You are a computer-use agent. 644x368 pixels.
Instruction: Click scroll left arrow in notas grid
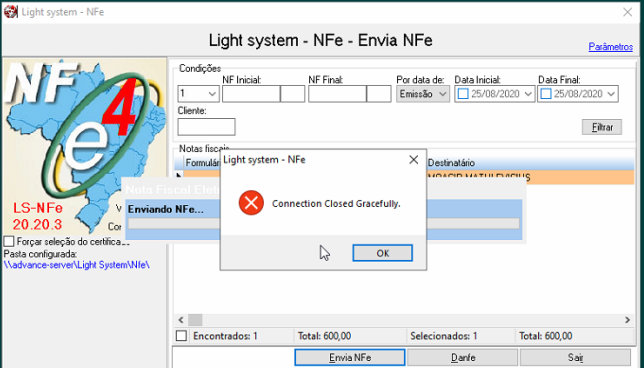pyautogui.click(x=181, y=320)
